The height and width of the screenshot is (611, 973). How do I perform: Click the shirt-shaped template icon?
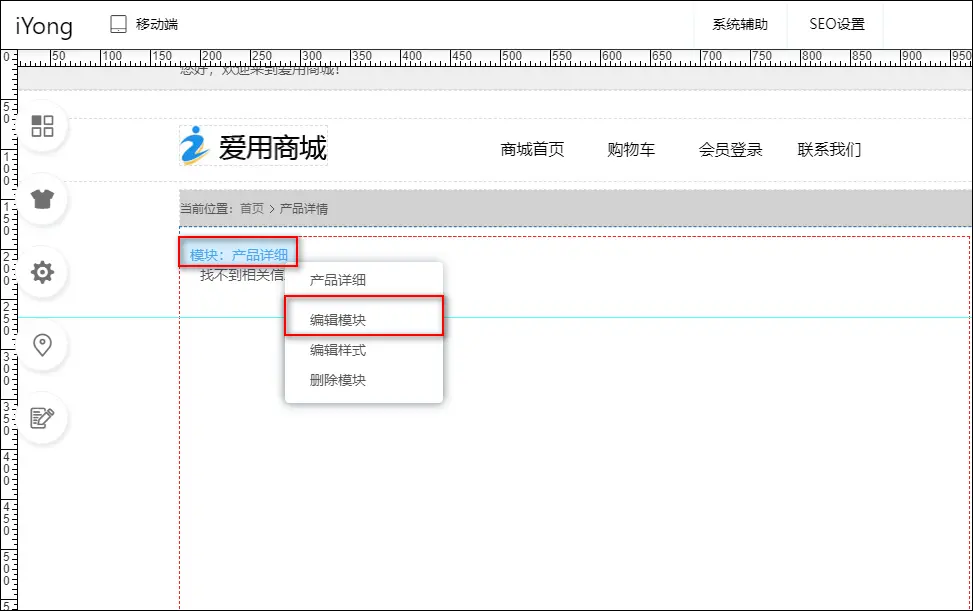tap(43, 199)
